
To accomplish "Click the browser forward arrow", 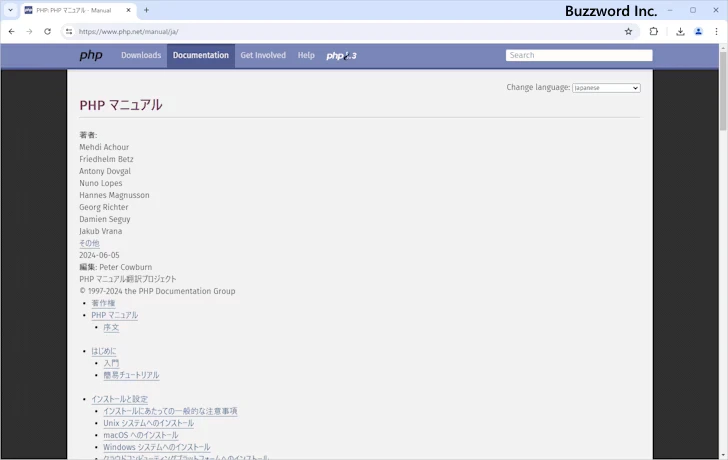I will pos(29,32).
